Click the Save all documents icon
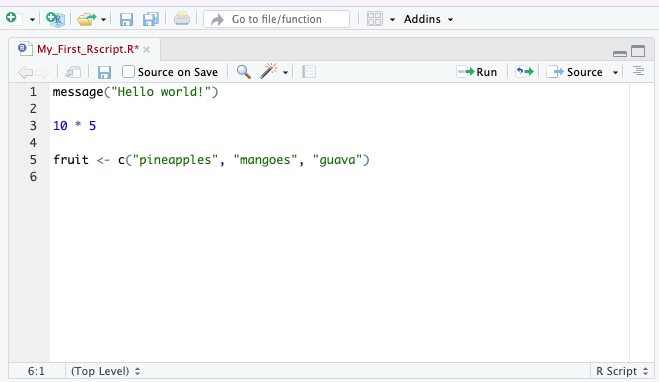 (150, 19)
